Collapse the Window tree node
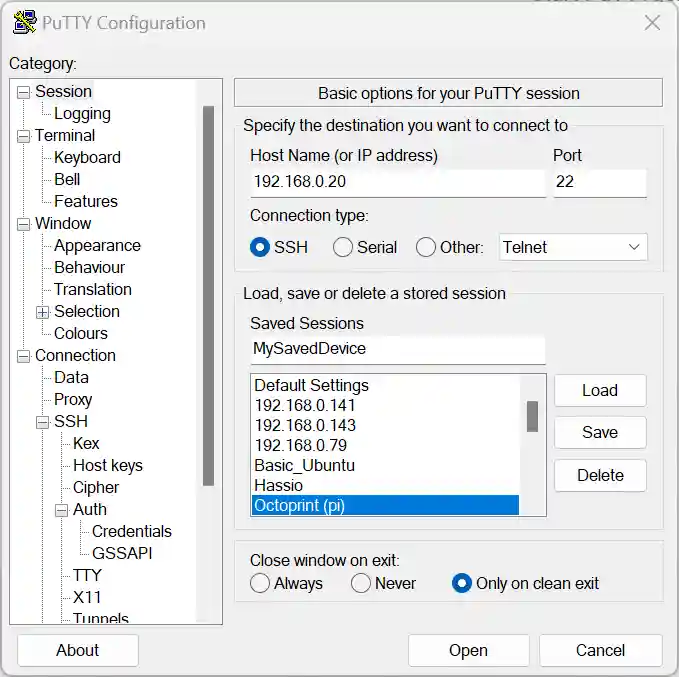 pos(23,224)
